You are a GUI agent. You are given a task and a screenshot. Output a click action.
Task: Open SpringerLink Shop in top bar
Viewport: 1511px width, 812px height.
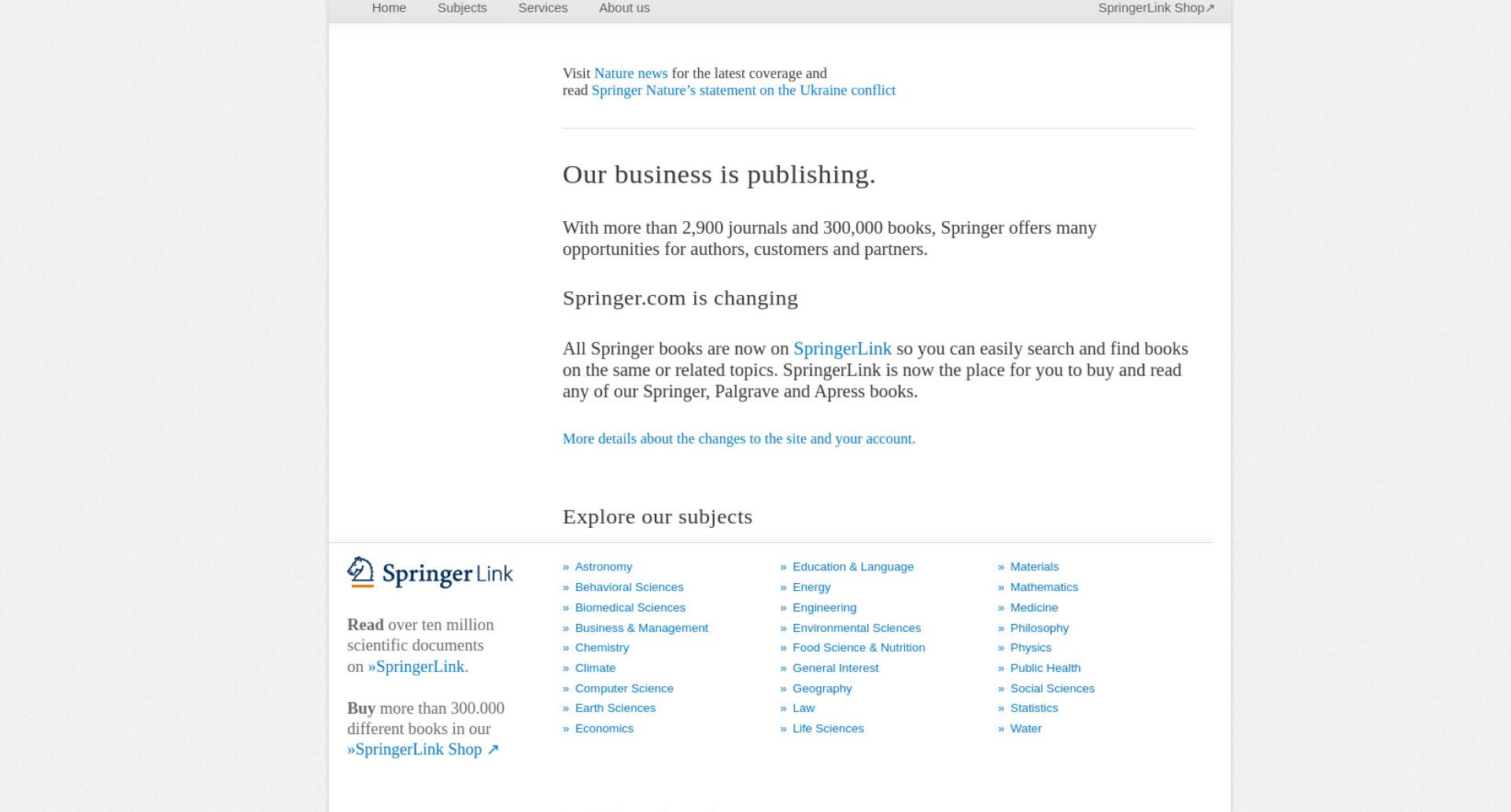[1156, 8]
